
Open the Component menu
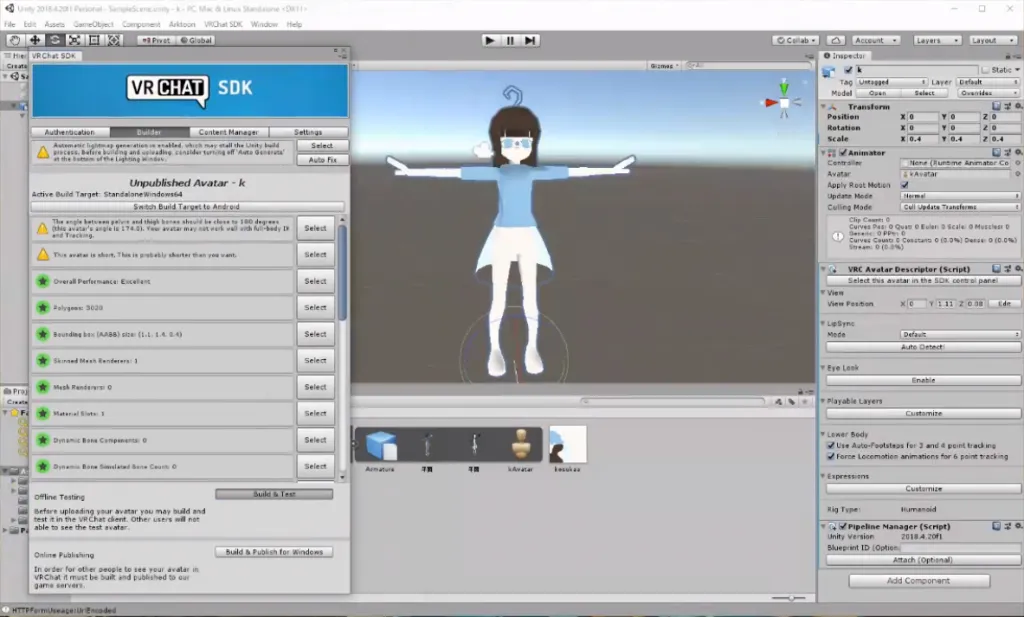(141, 24)
